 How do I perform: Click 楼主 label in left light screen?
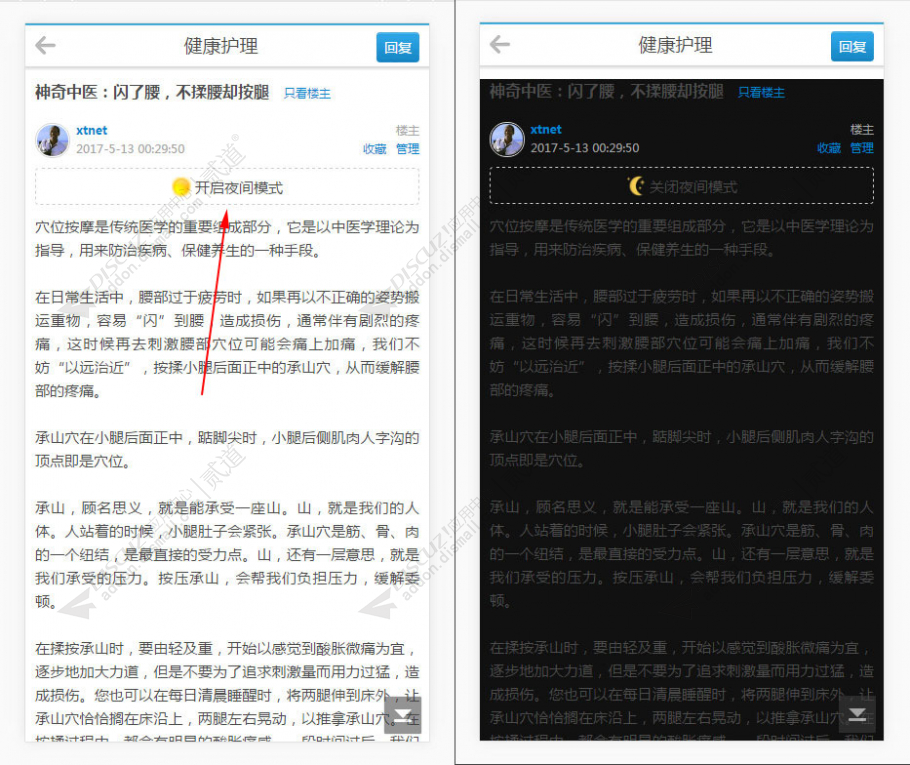point(407,131)
